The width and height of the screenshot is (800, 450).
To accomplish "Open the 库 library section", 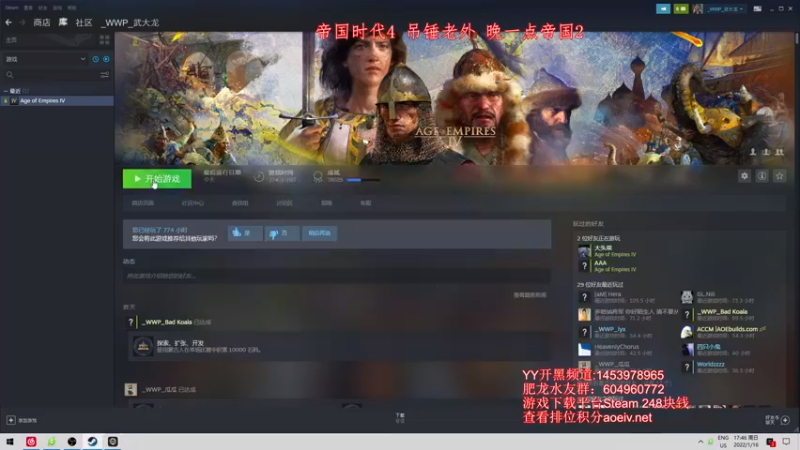I will 63,22.
